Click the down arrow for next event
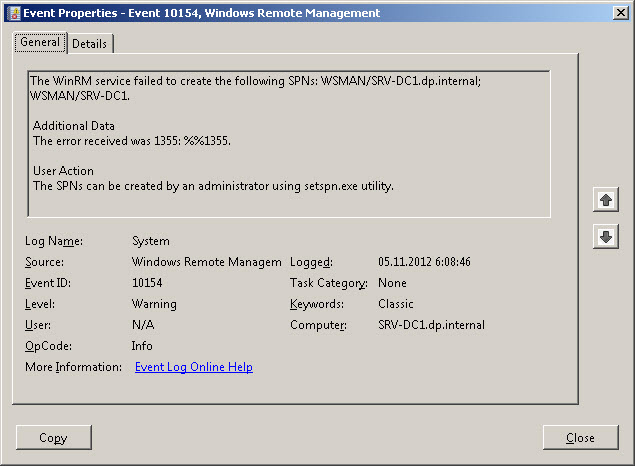635x466 pixels. 606,237
